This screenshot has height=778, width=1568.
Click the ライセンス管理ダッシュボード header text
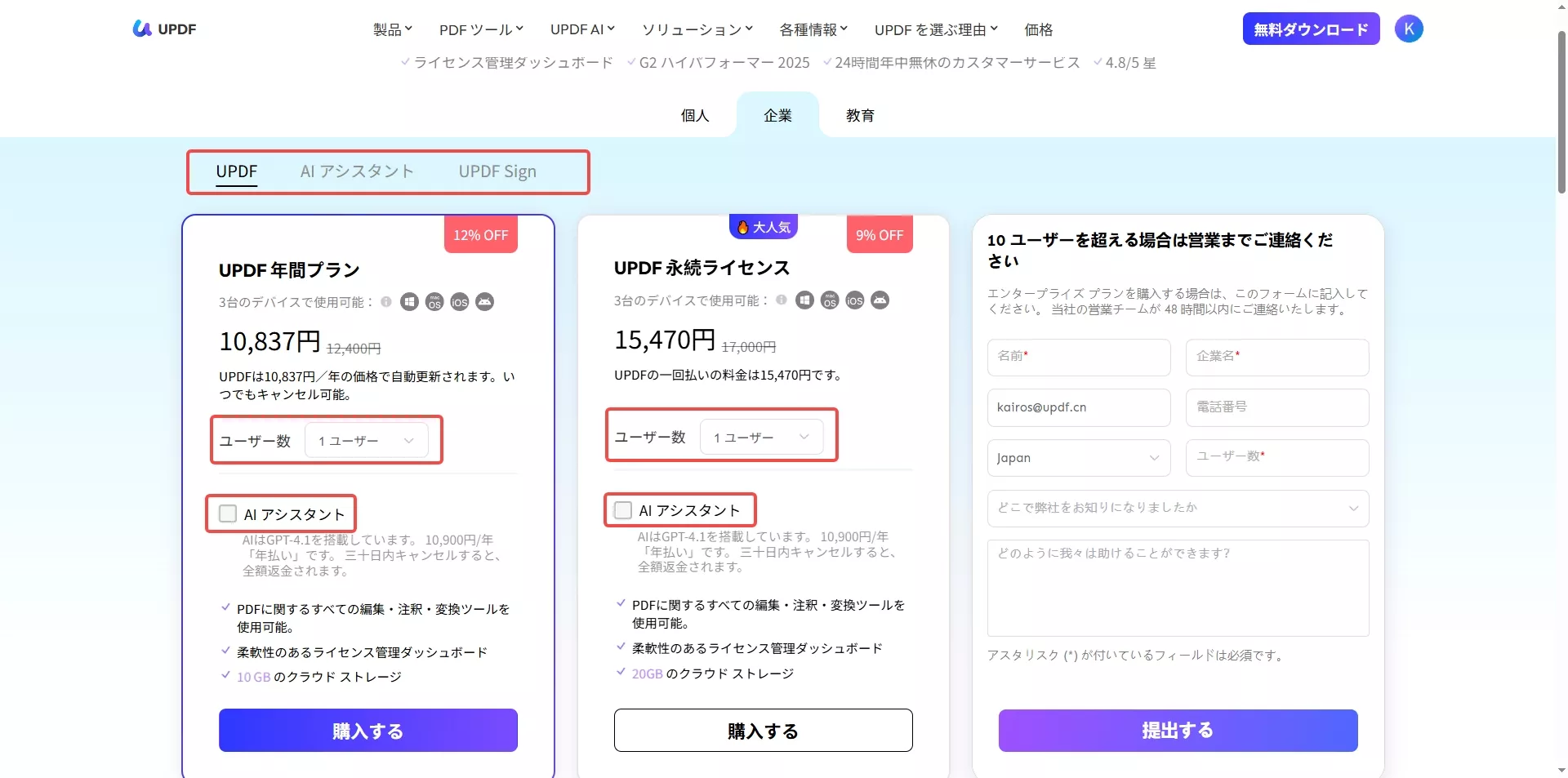click(x=513, y=63)
